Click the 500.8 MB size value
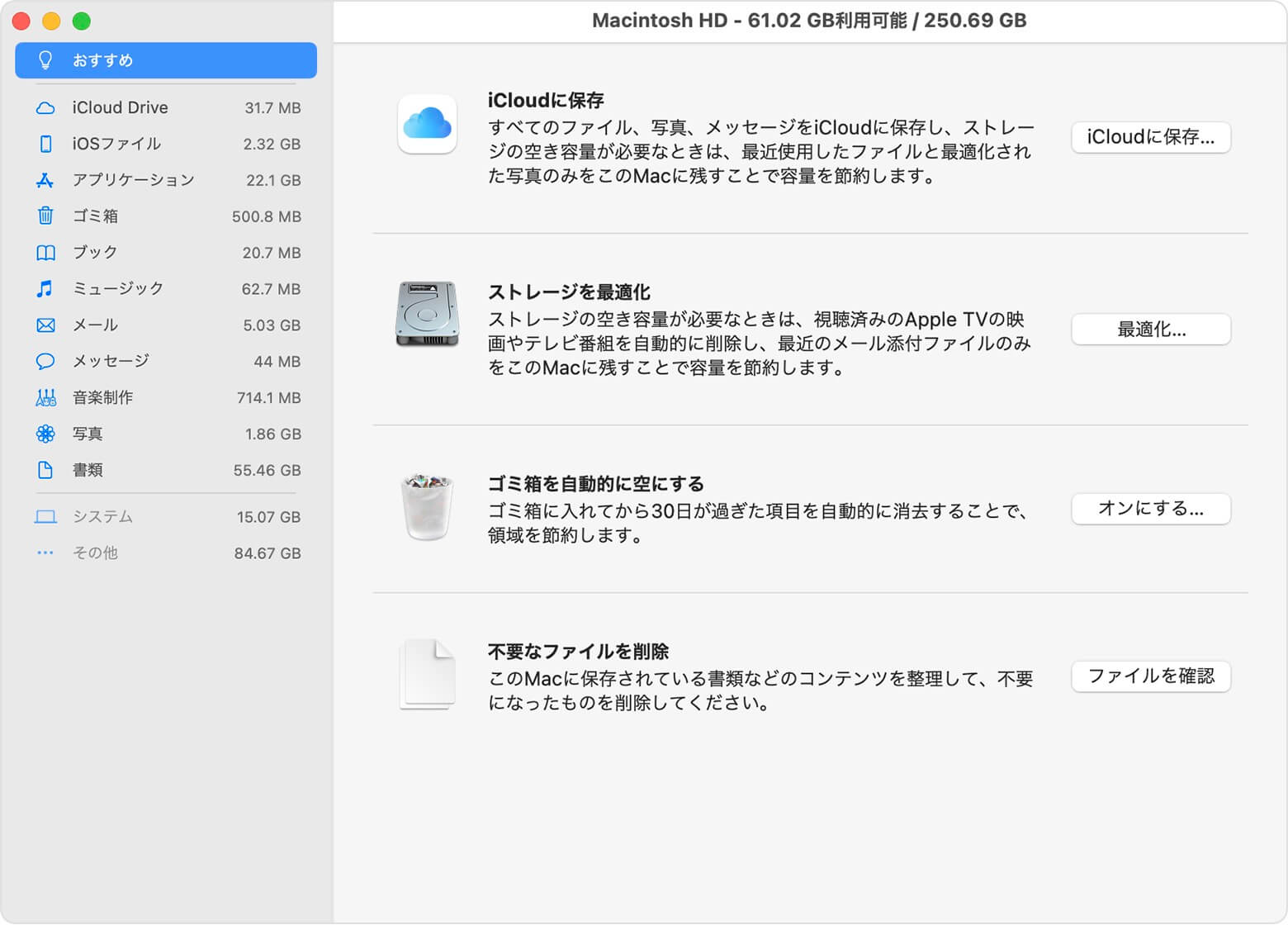 pyautogui.click(x=266, y=216)
